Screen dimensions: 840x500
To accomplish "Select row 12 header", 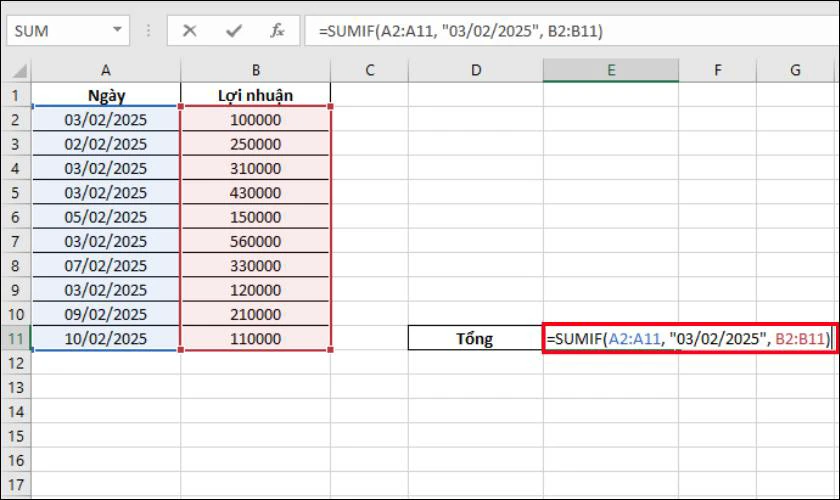I will [x=16, y=363].
